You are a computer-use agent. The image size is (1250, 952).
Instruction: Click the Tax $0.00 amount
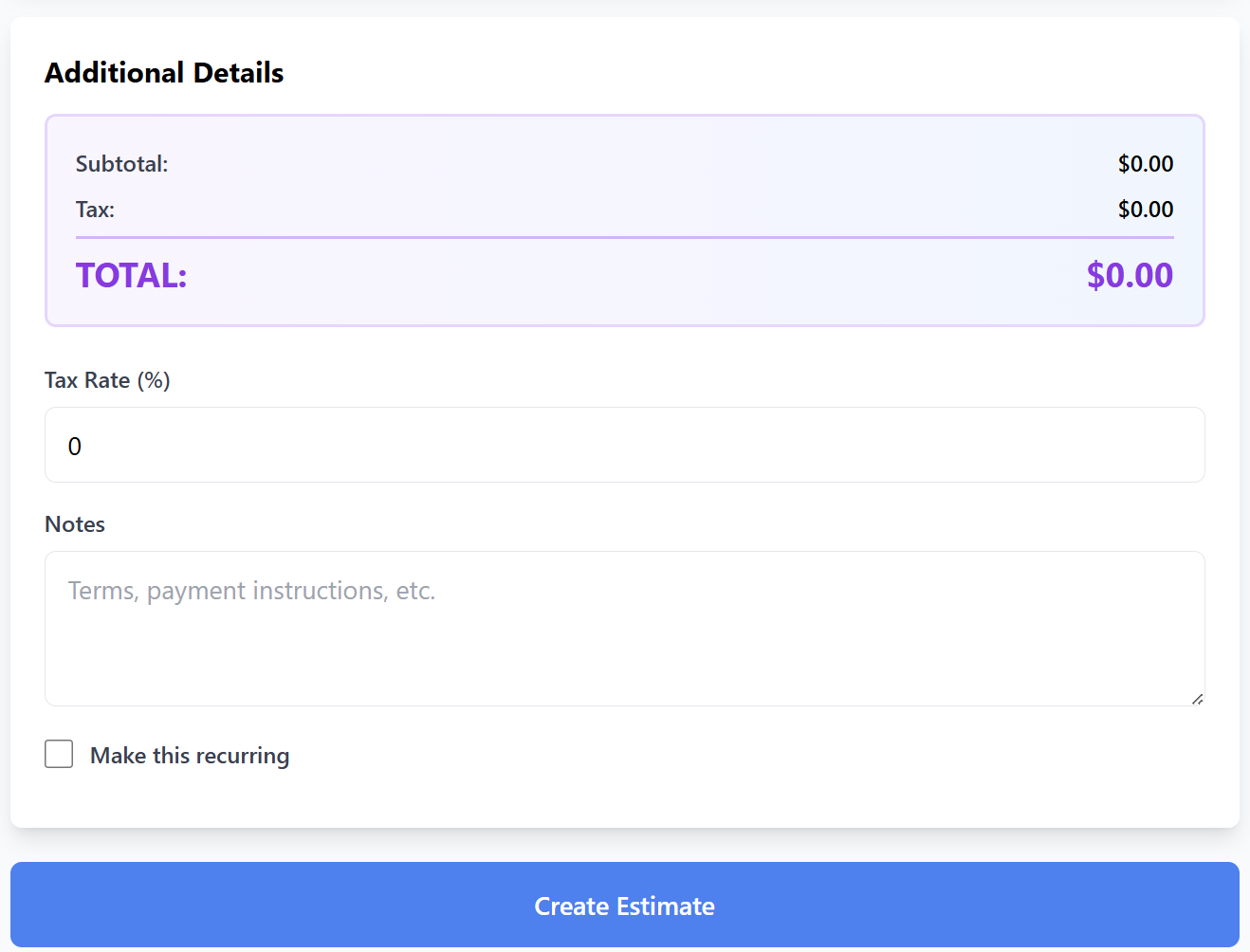[1145, 210]
